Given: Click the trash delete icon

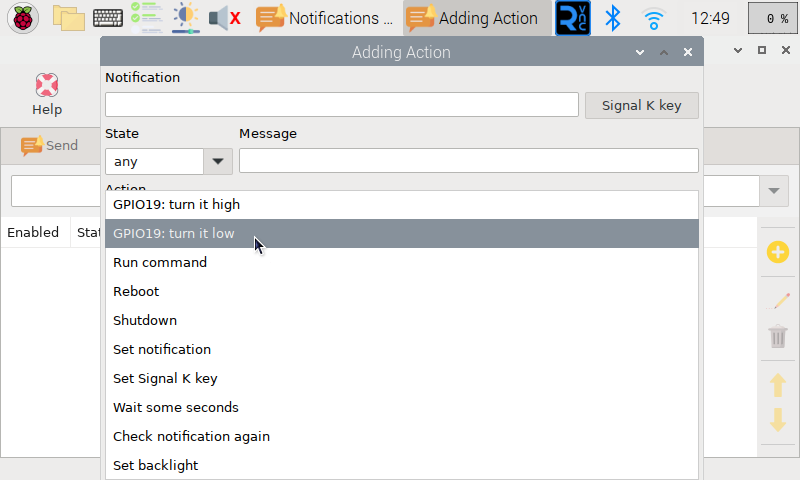Looking at the screenshot, I should pyautogui.click(x=778, y=336).
